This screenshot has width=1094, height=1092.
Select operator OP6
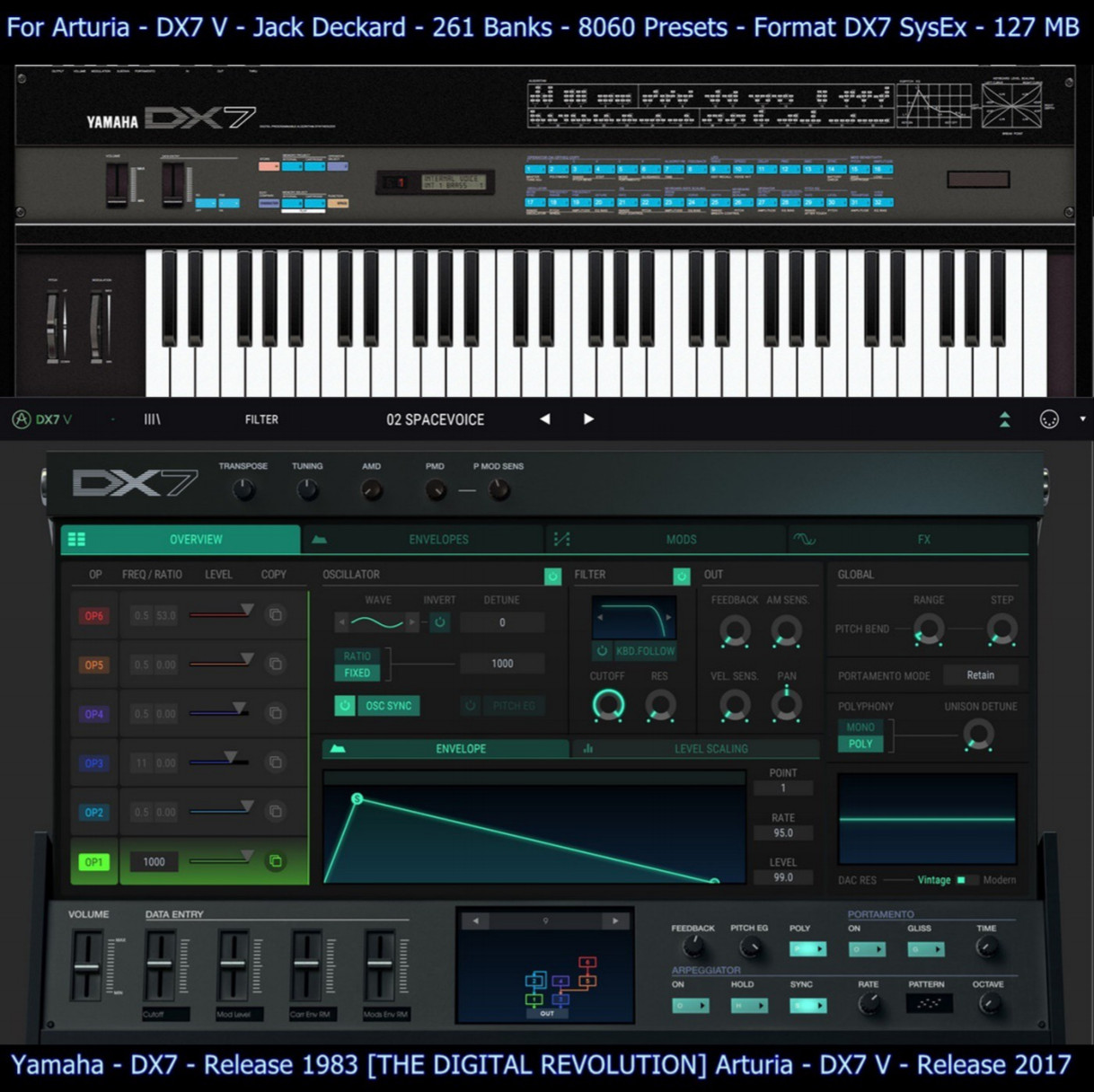coord(94,616)
